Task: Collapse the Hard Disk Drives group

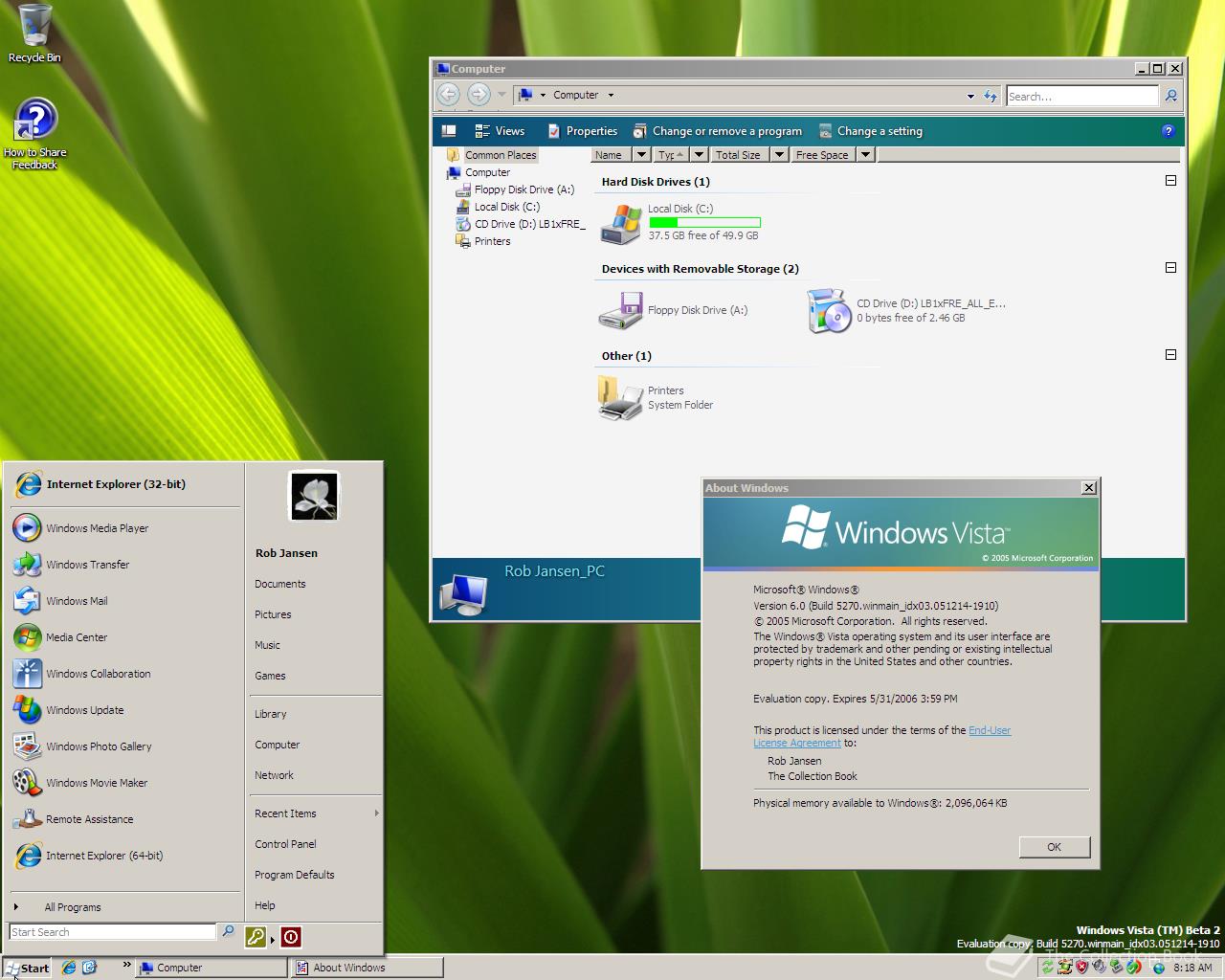Action: [1170, 180]
